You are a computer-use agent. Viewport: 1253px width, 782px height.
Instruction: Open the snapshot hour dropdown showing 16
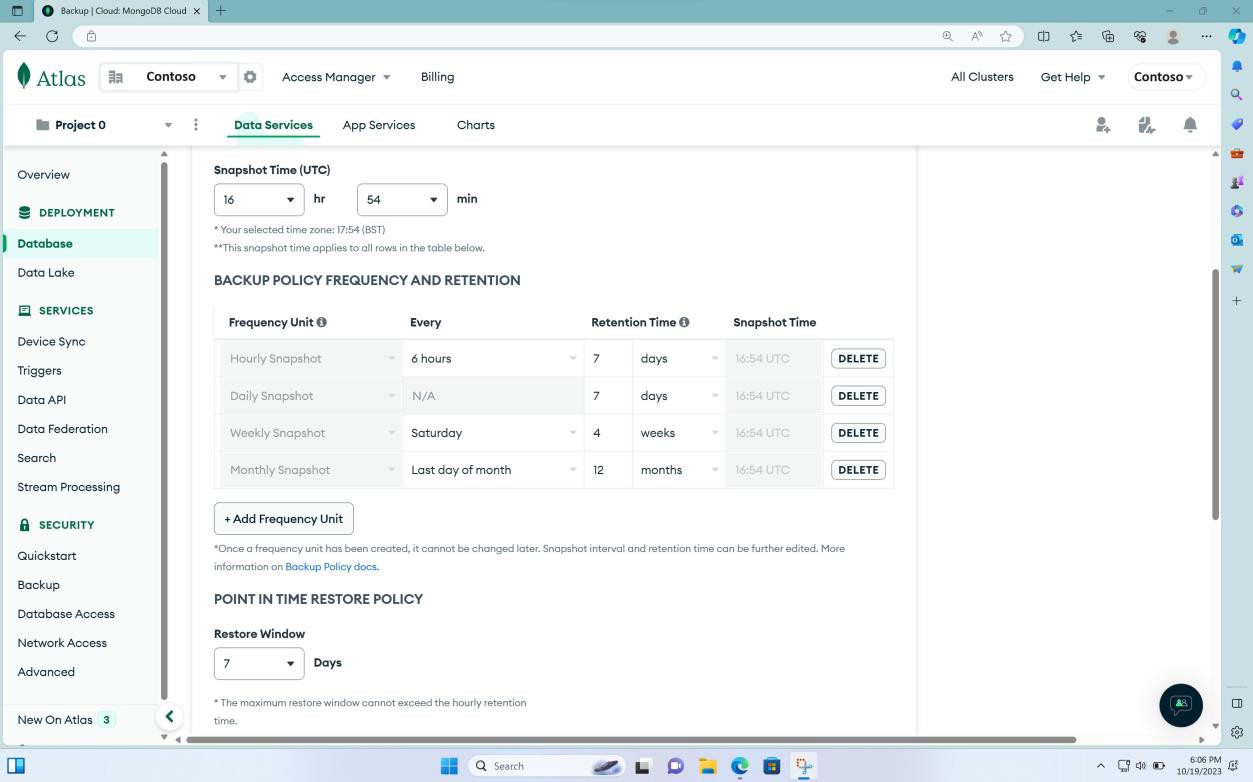tap(258, 199)
